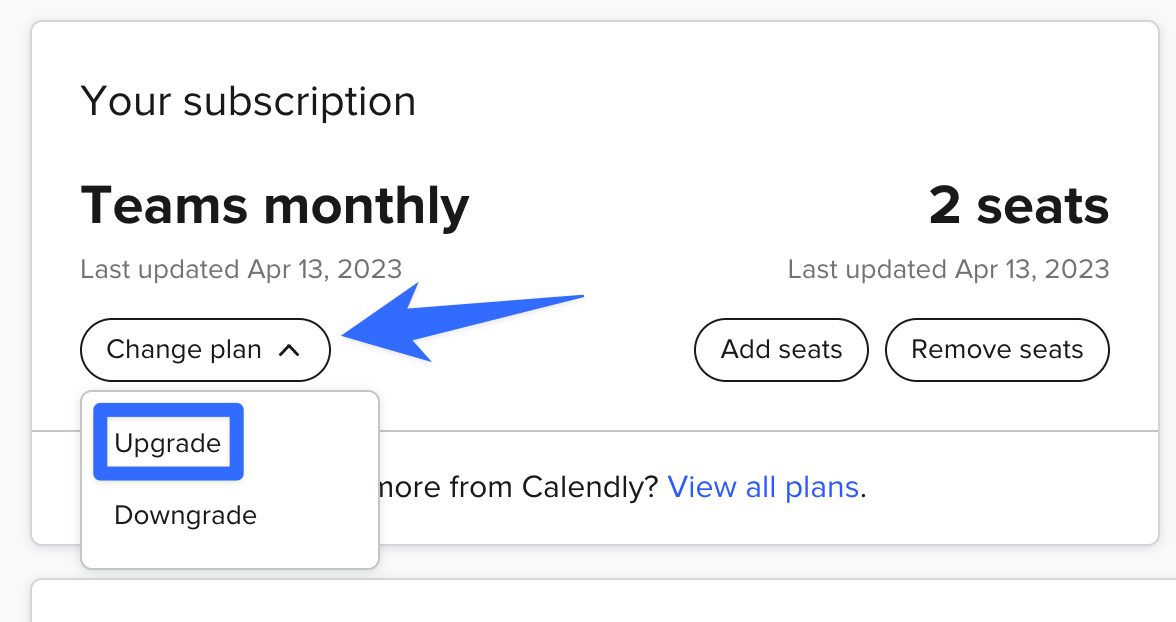Click the blank space between plan name and seats
The width and height of the screenshot is (1176, 622).
[x=690, y=206]
